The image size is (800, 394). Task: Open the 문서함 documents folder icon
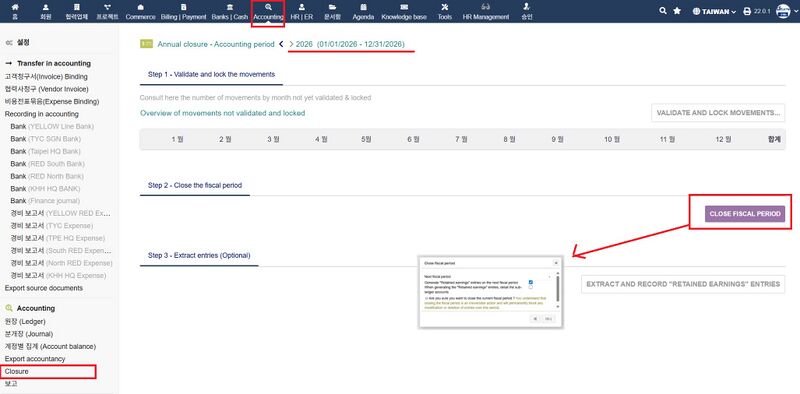pos(332,8)
